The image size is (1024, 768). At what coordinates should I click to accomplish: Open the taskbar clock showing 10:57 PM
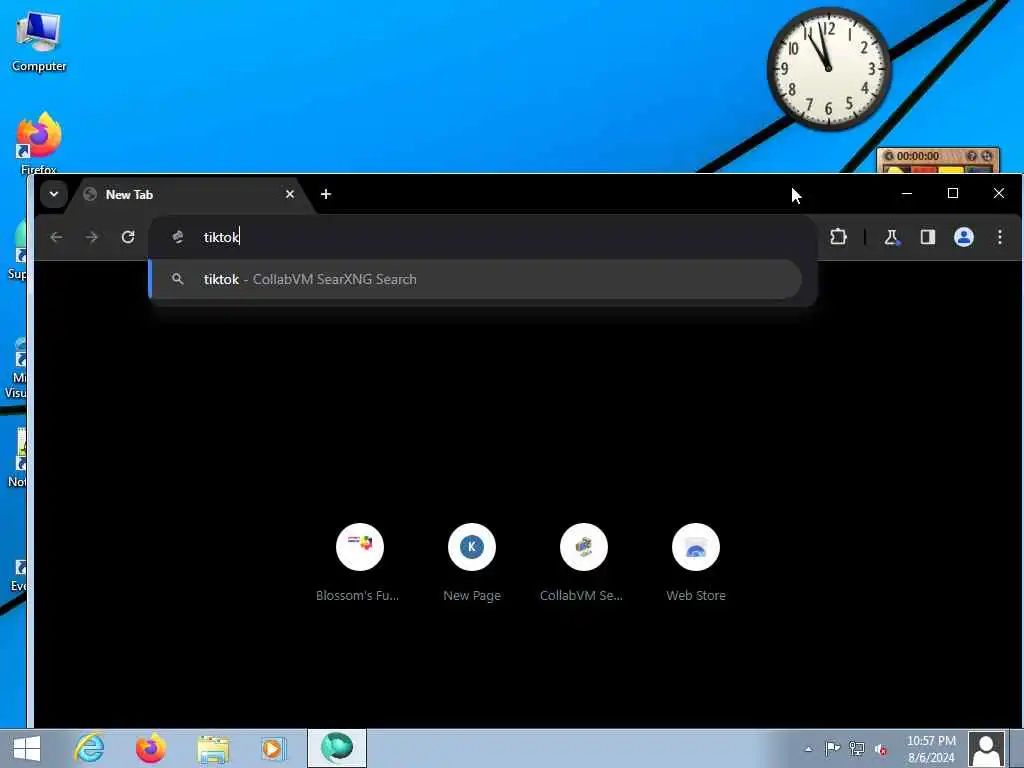point(931,749)
